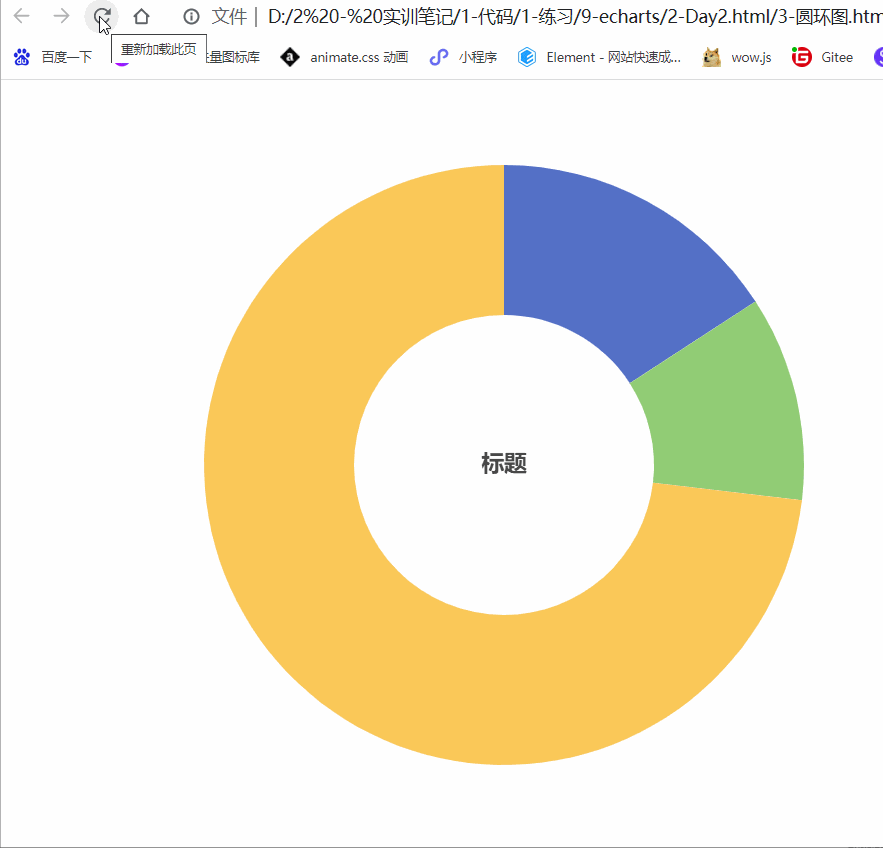This screenshot has height=848, width=883.
Task: Click the animate.css diamond icon
Action: tap(289, 57)
